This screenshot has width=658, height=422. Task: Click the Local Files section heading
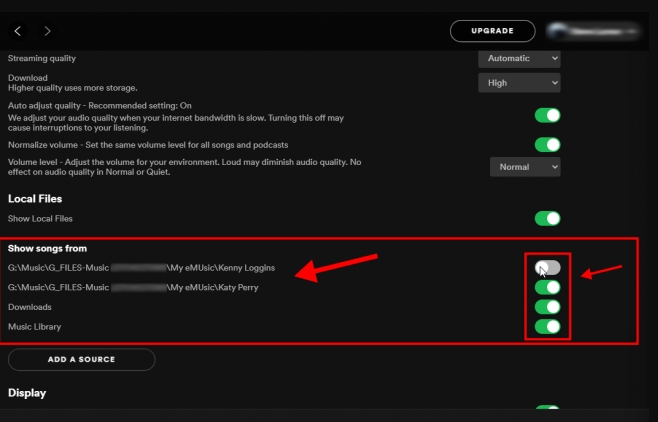pos(35,199)
